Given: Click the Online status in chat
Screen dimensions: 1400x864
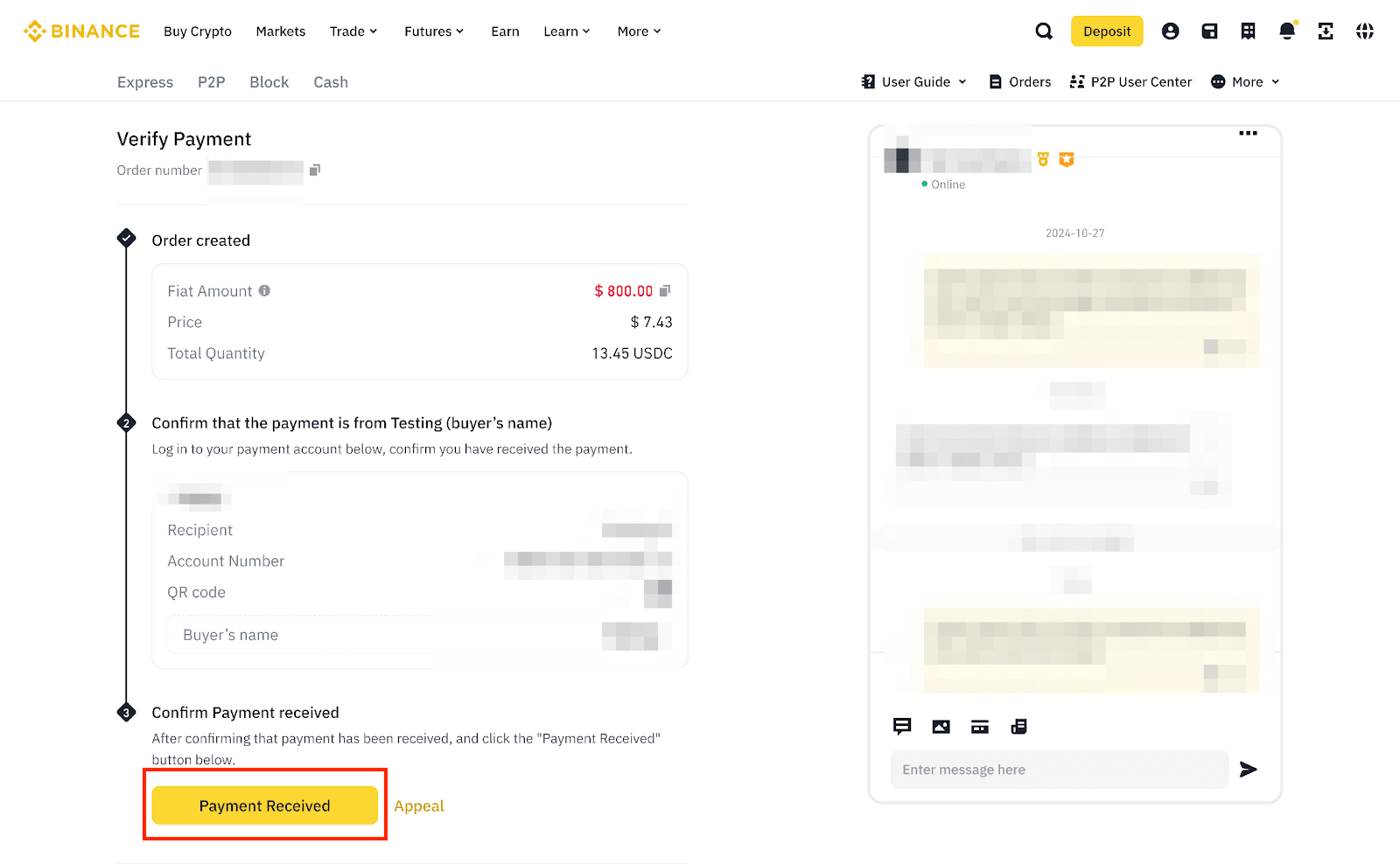Looking at the screenshot, I should coord(943,185).
